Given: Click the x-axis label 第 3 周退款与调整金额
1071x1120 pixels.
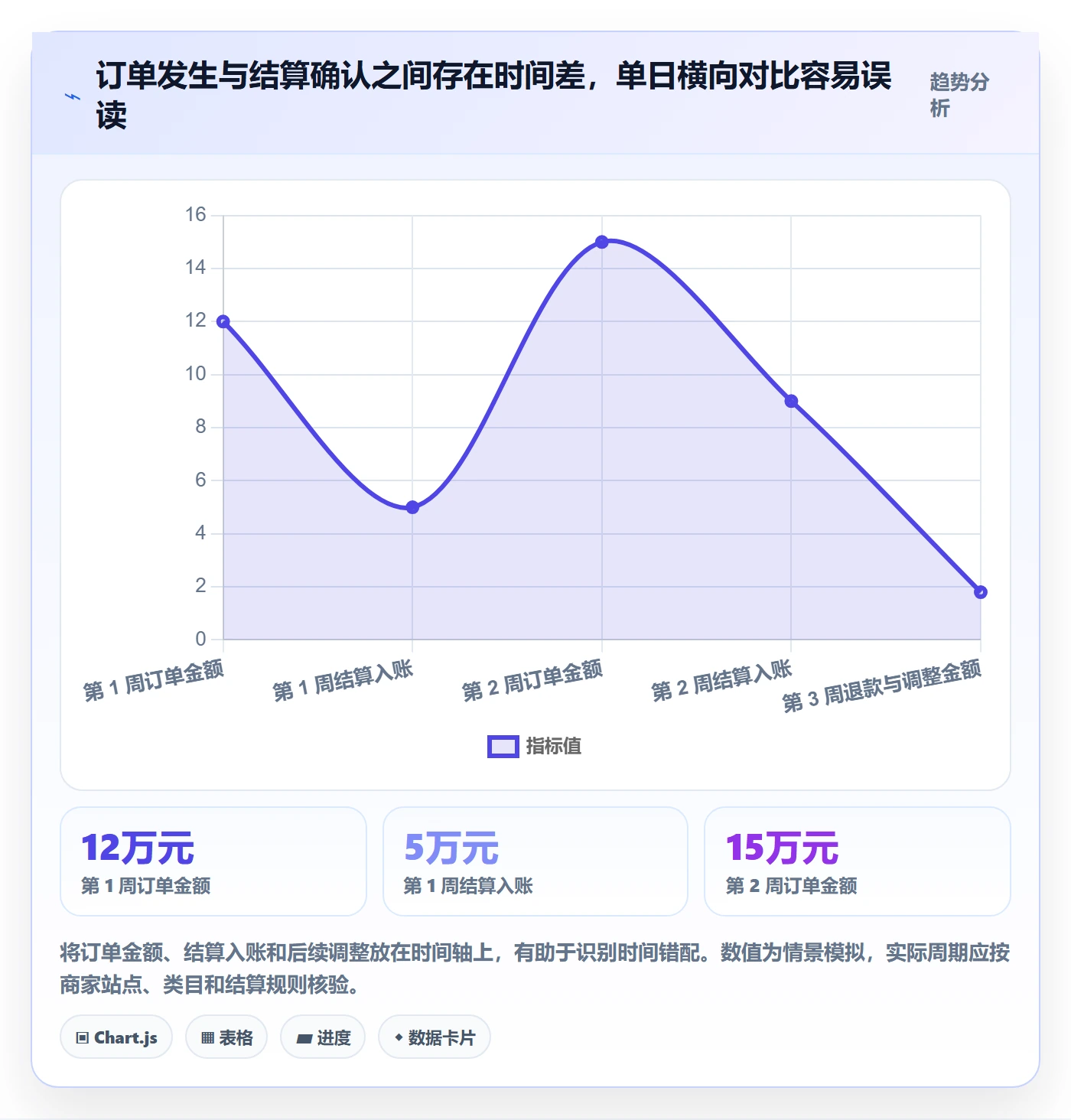Looking at the screenshot, I should pos(882,686).
